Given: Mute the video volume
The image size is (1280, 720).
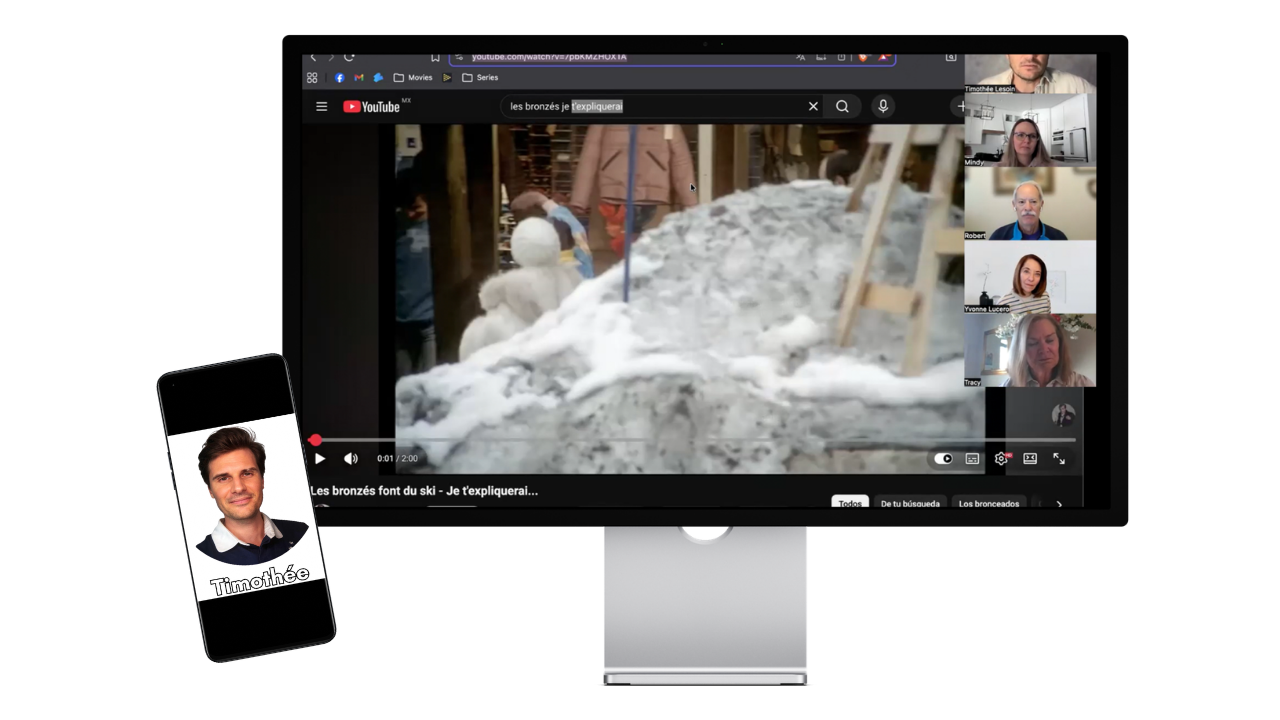Looking at the screenshot, I should click(x=351, y=459).
